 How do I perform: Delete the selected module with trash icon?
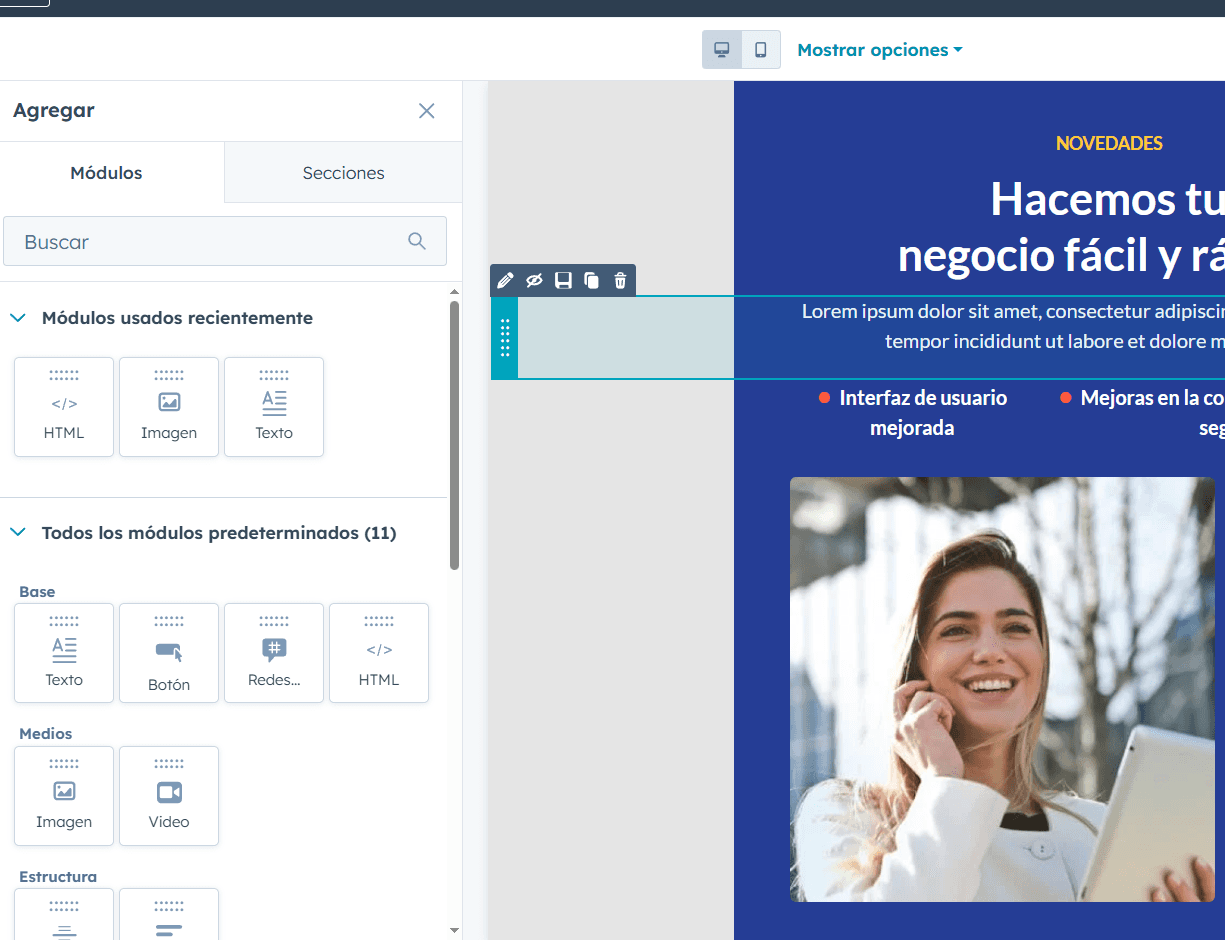click(x=620, y=281)
